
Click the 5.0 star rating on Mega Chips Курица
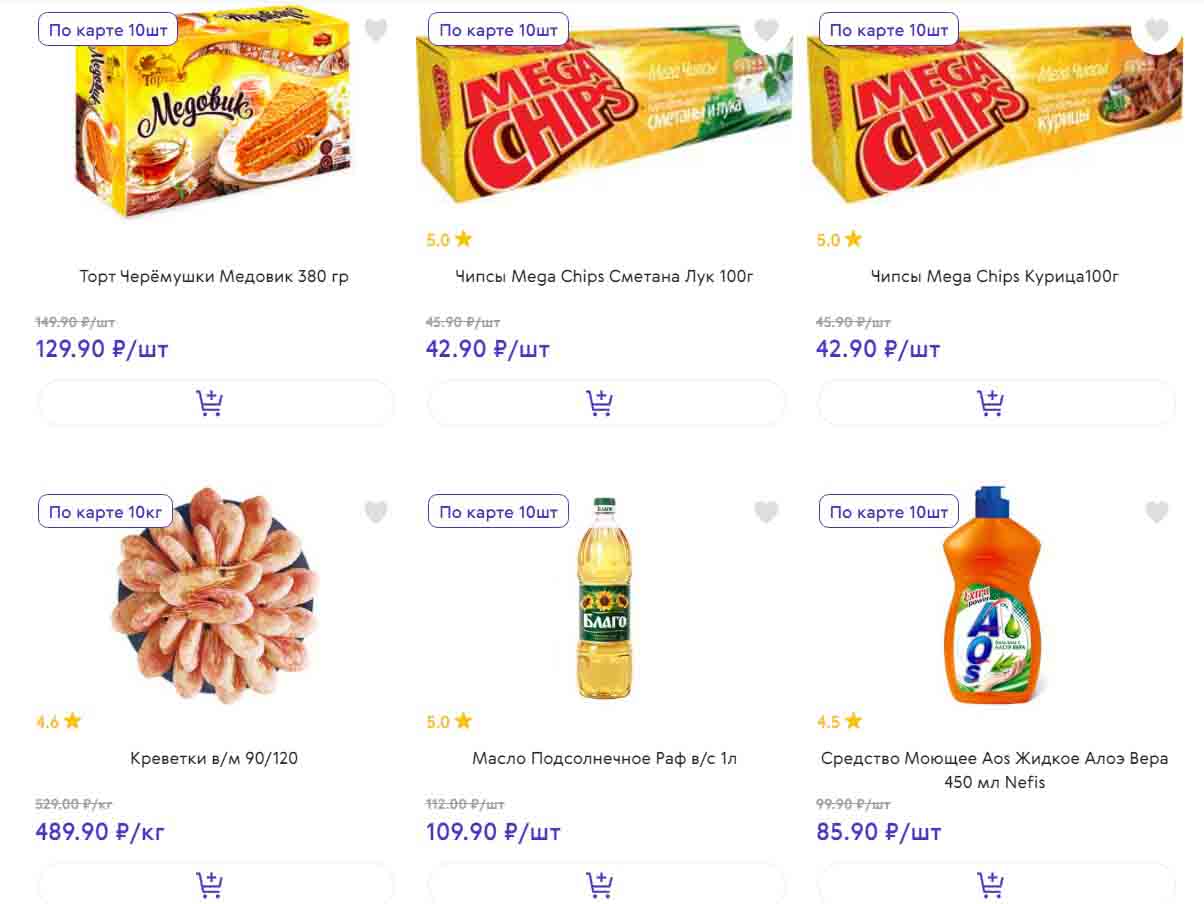point(839,240)
